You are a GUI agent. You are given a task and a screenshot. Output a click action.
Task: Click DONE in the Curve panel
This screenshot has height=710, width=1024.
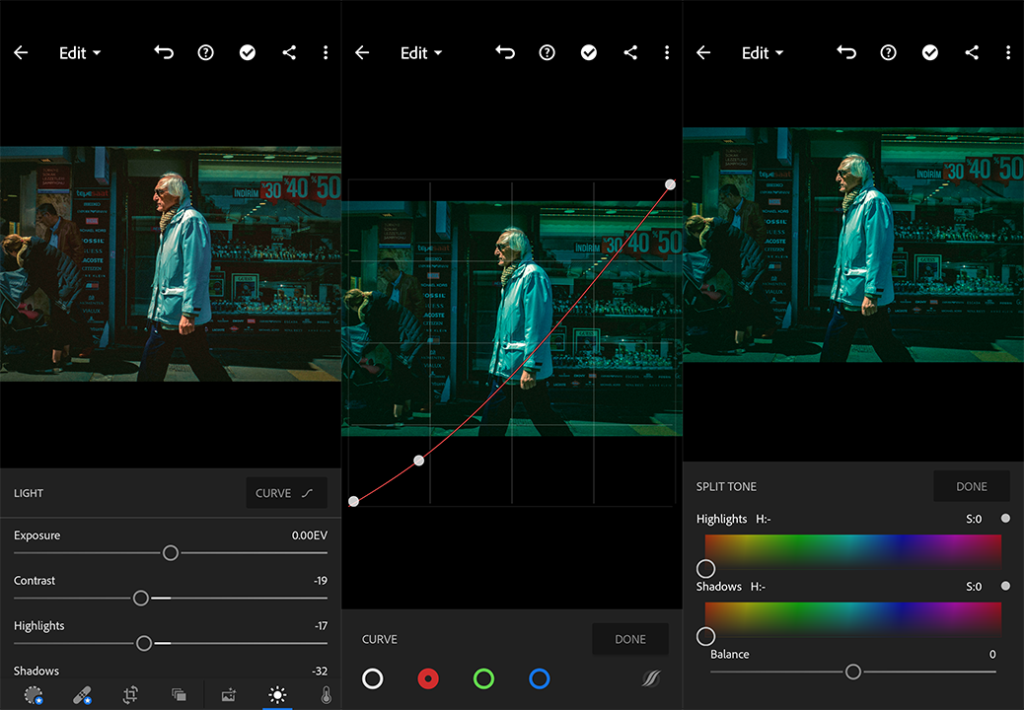[630, 639]
